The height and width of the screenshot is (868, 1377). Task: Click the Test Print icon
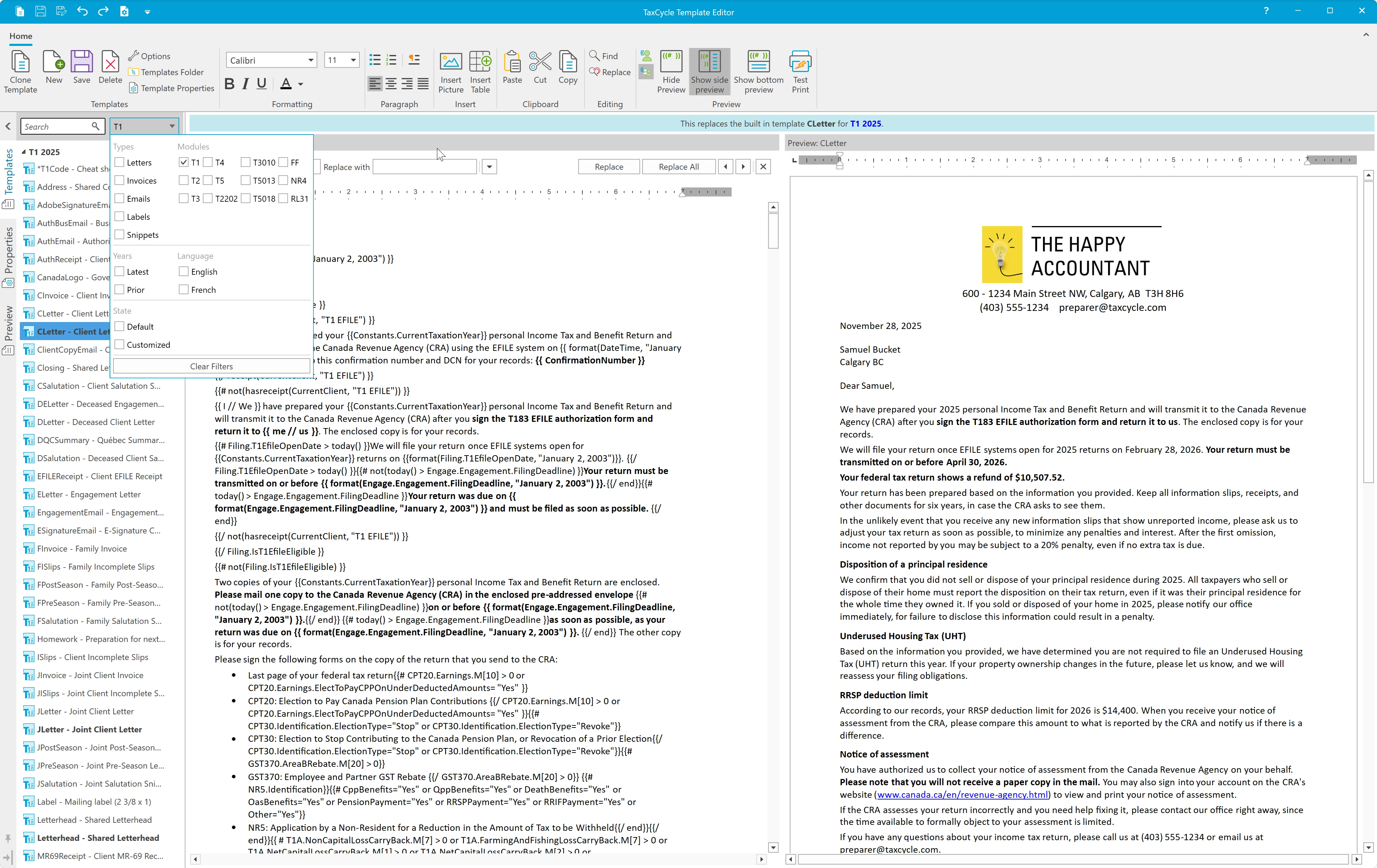(799, 71)
